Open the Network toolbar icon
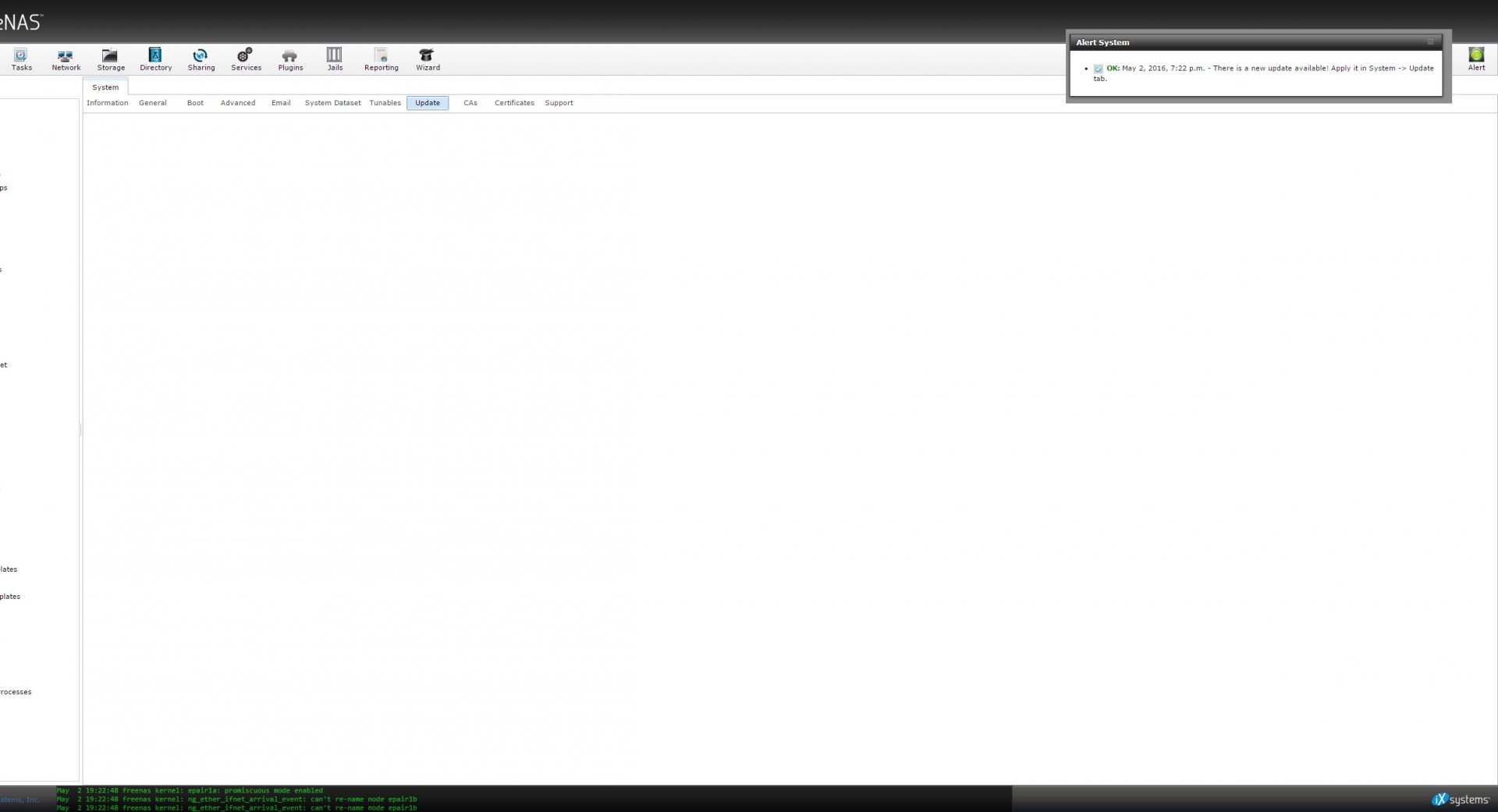The height and width of the screenshot is (812, 1498). click(x=66, y=59)
